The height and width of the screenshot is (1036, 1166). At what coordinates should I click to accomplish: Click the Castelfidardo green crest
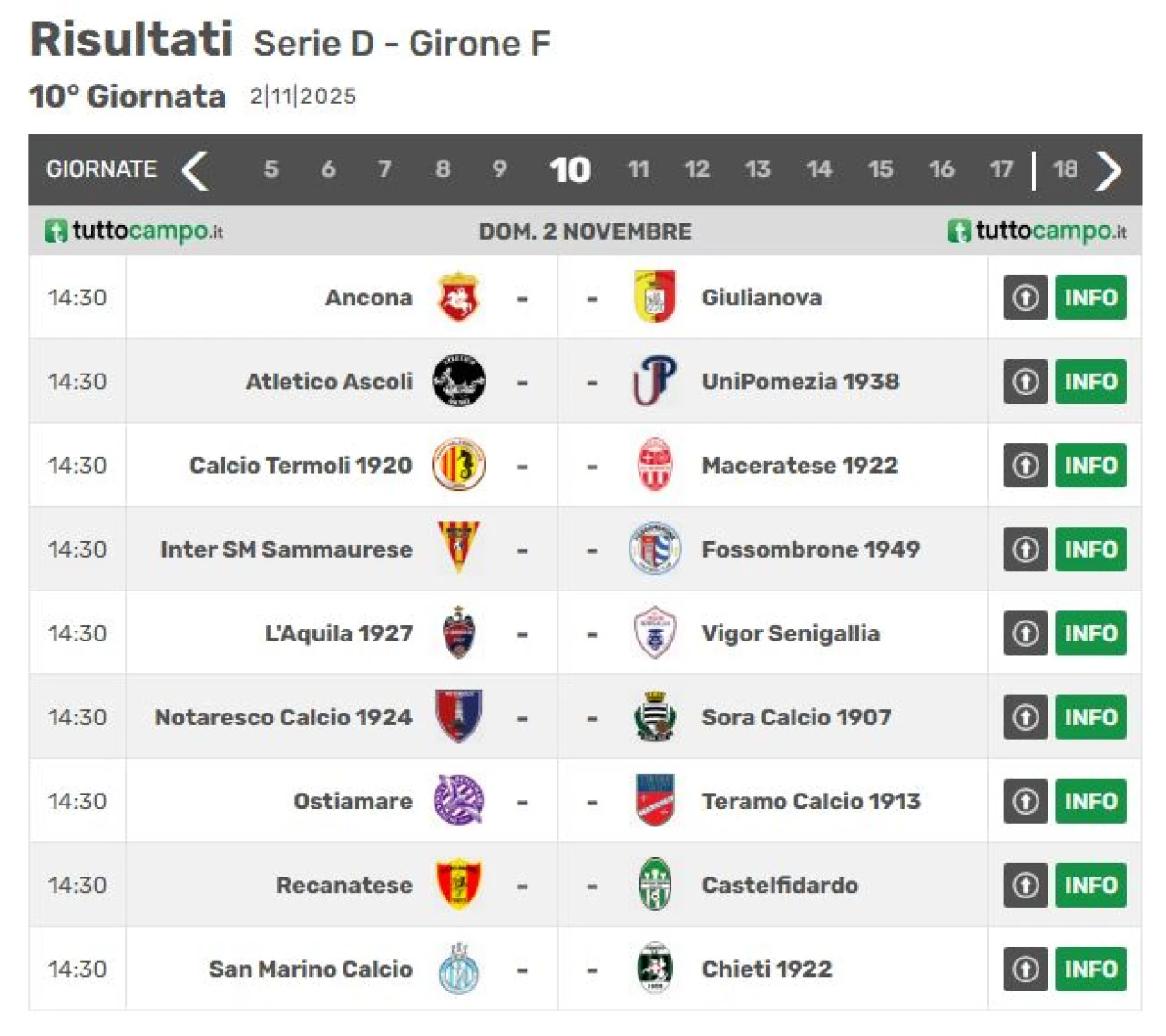tap(654, 885)
